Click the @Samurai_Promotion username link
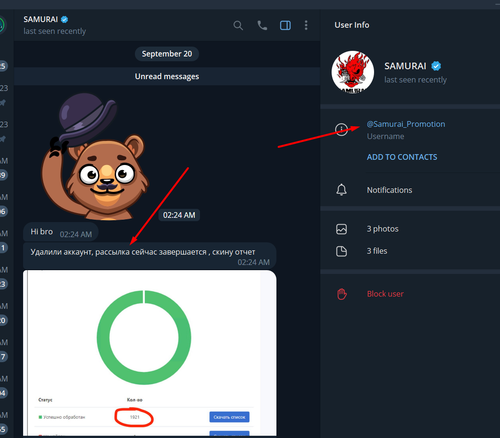Image resolution: width=500 pixels, height=438 pixels. [406, 124]
